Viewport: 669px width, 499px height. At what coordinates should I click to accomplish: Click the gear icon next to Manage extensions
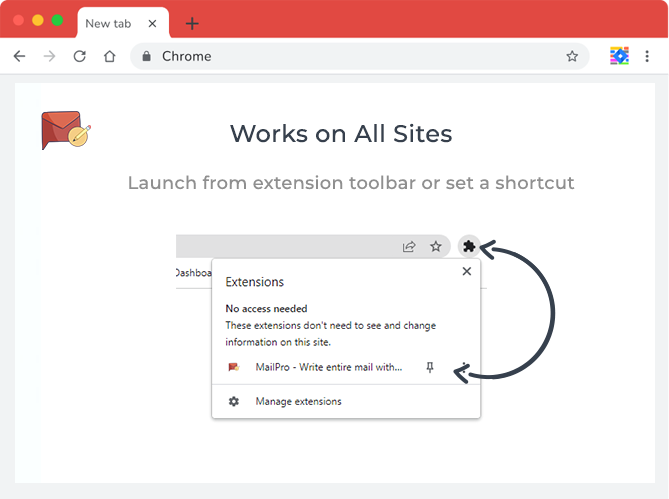tap(234, 401)
